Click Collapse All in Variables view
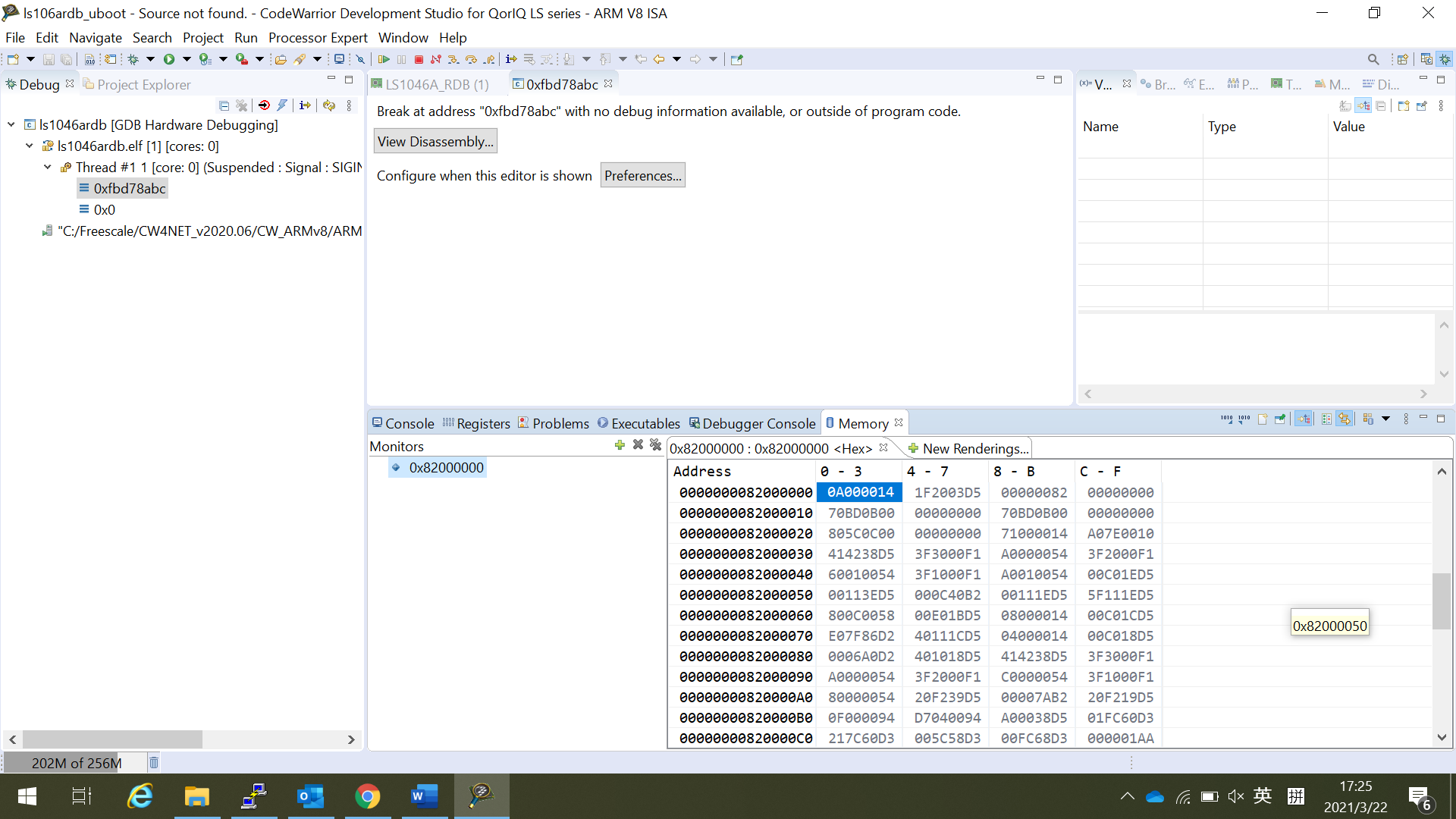 [1381, 106]
